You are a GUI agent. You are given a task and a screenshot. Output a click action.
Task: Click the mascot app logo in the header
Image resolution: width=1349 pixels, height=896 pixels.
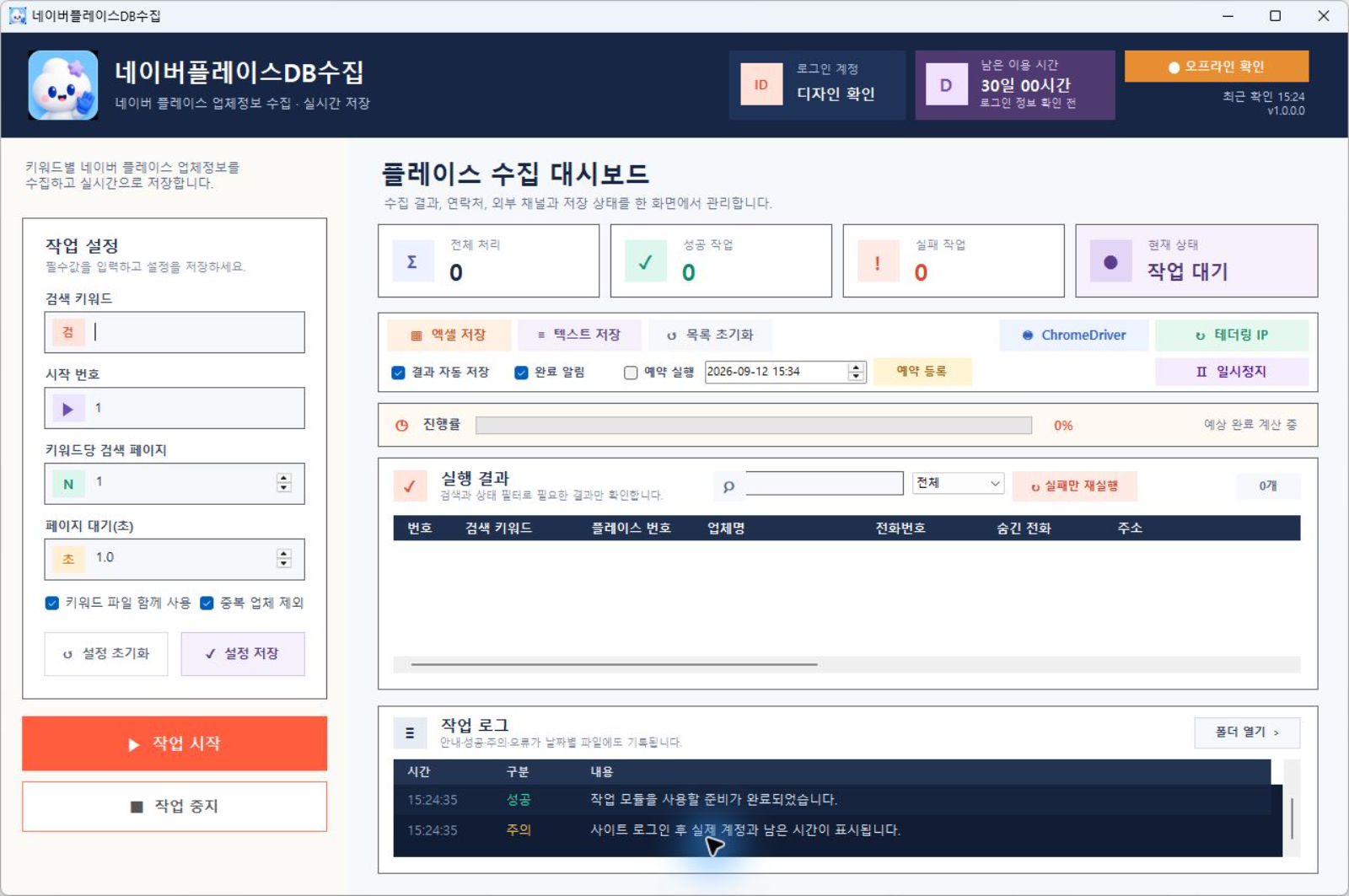[x=63, y=85]
